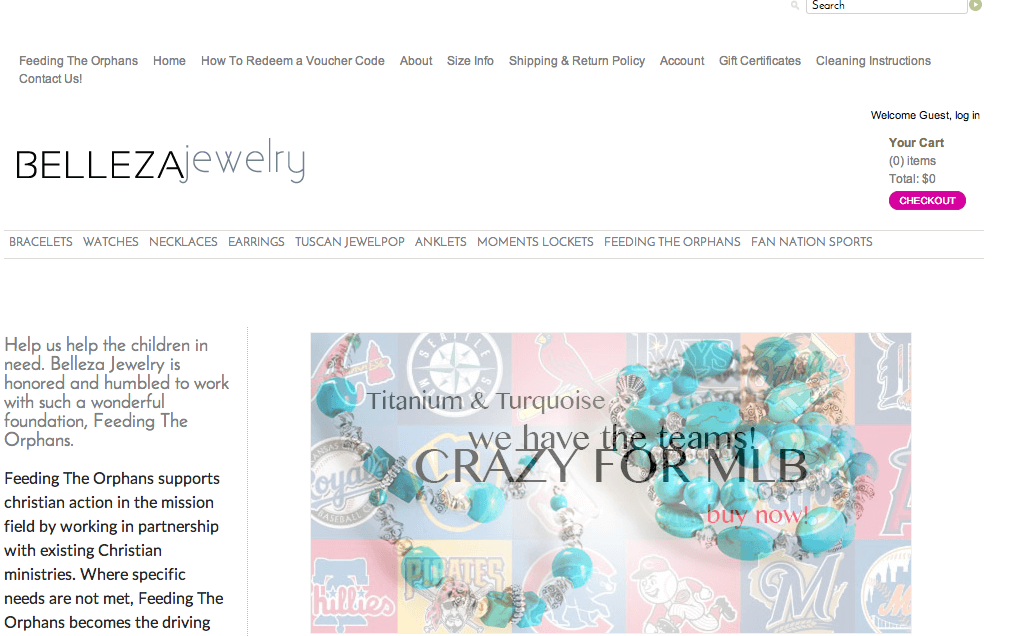Select TUSCAN JEWELPOP in the category bar
Viewport: 1035px width, 636px height.
coord(349,242)
